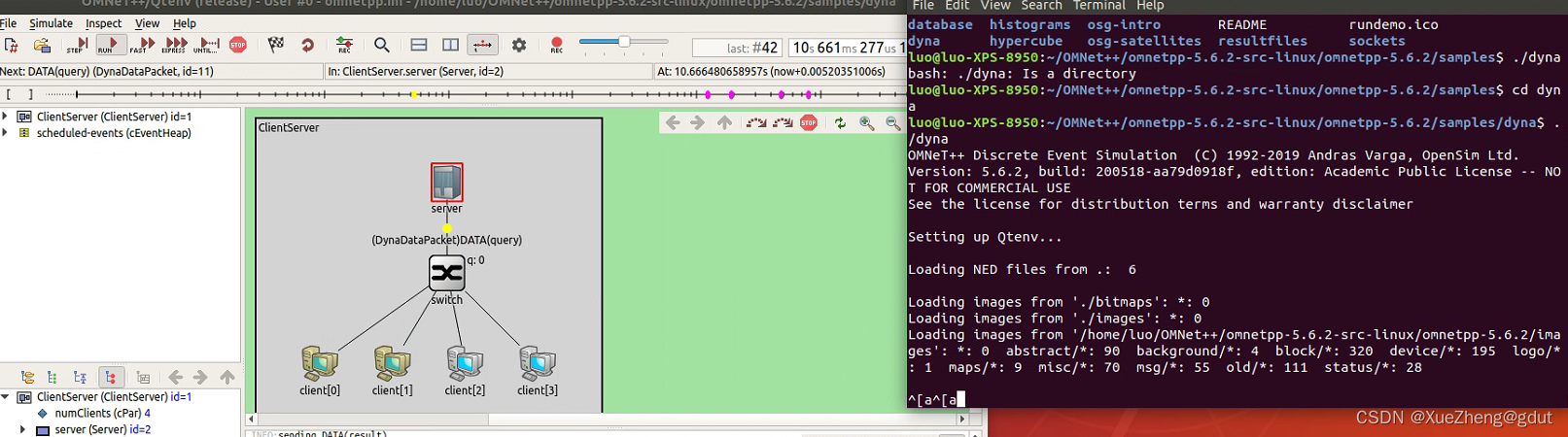Click the Express run button
The height and width of the screenshot is (437, 1568).
[175, 45]
